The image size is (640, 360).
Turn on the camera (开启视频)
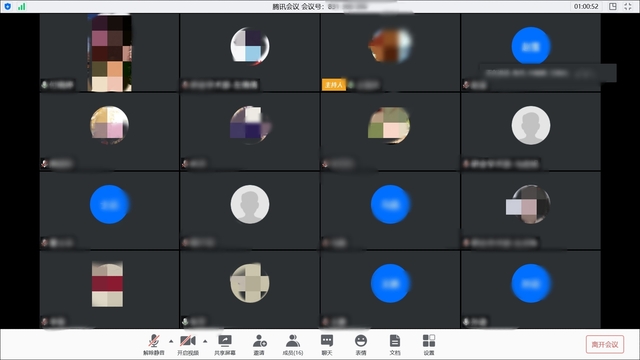coord(188,345)
